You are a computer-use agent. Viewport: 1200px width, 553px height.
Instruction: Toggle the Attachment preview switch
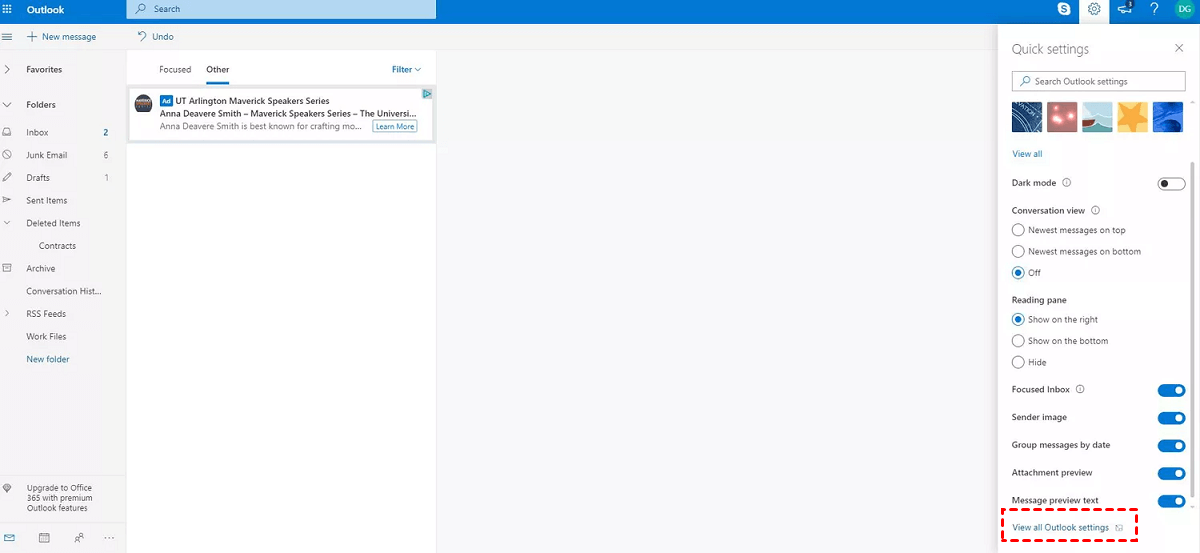click(1171, 474)
